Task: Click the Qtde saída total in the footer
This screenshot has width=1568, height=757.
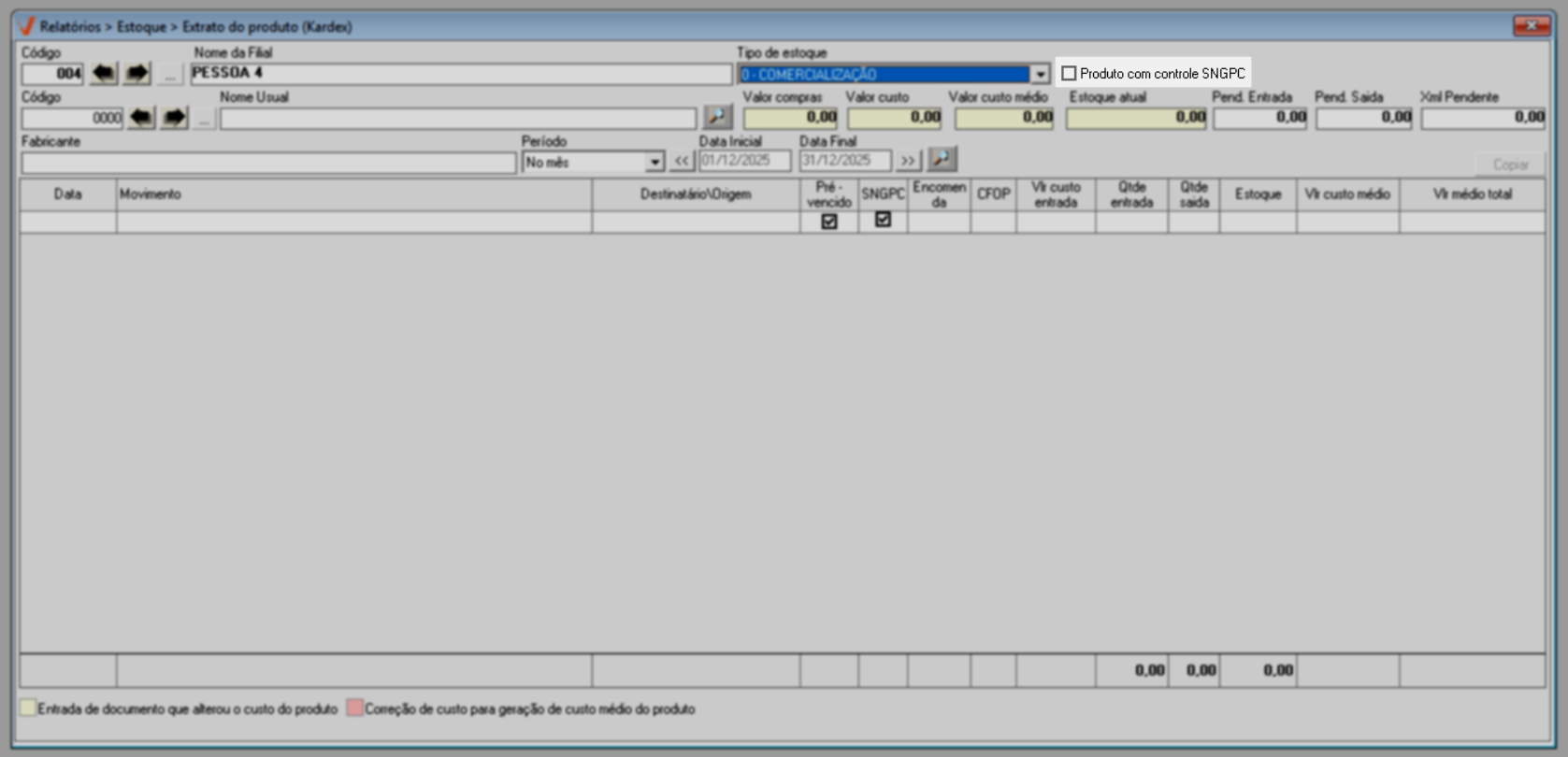Action: click(1194, 671)
